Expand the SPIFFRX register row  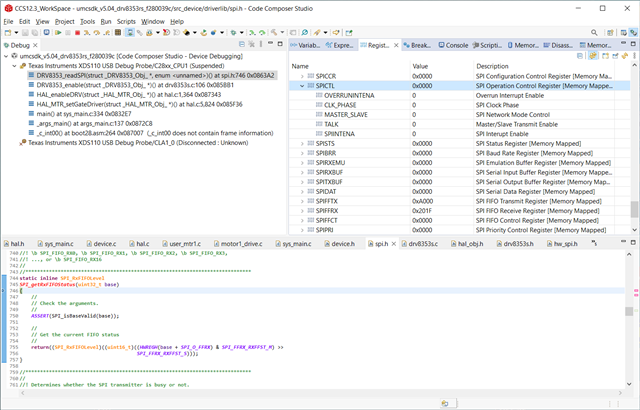302,211
